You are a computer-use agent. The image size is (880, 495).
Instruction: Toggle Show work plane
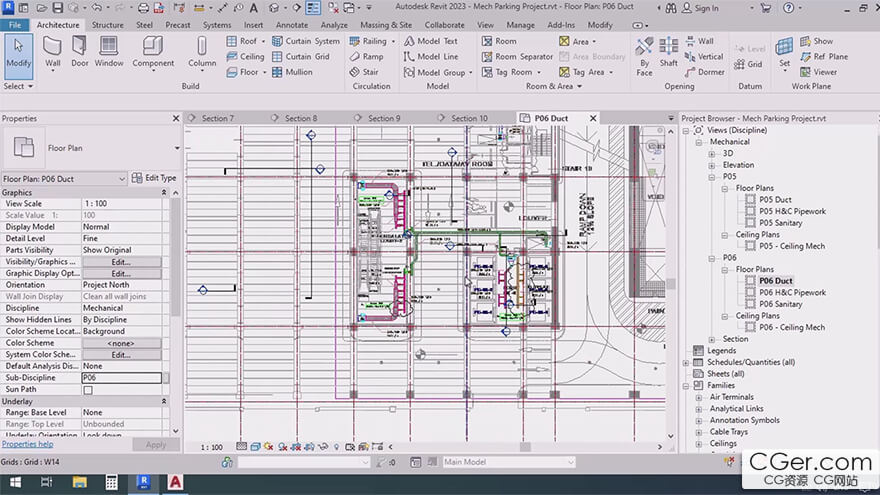point(817,41)
